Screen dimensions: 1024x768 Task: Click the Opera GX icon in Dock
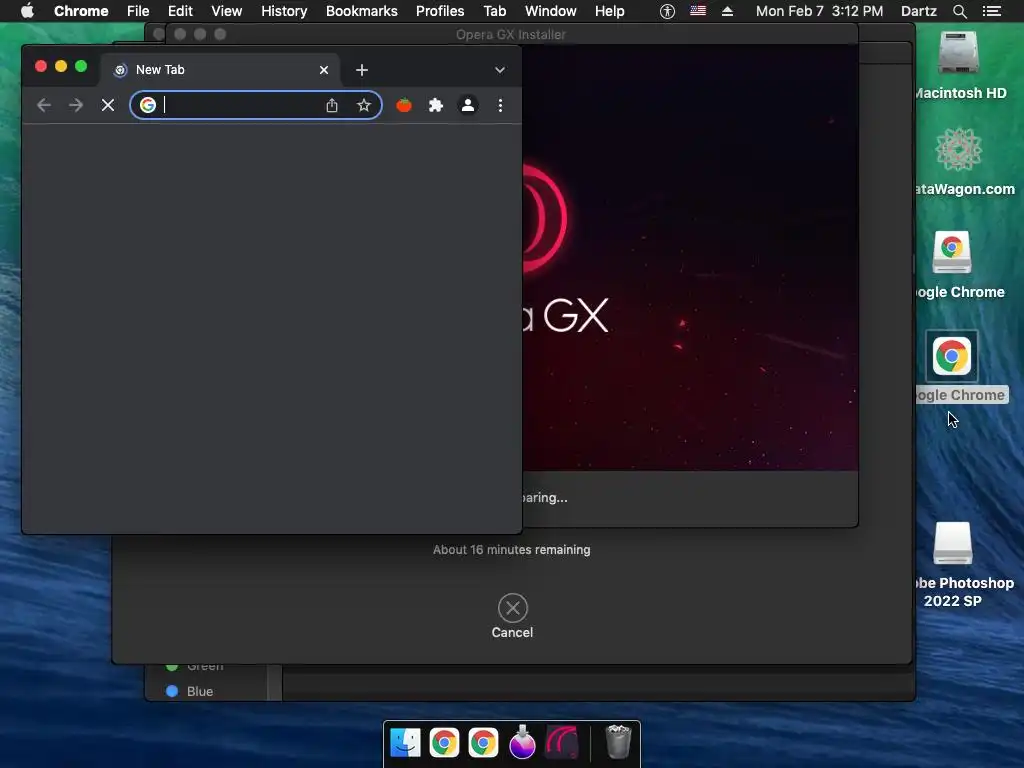pos(562,743)
